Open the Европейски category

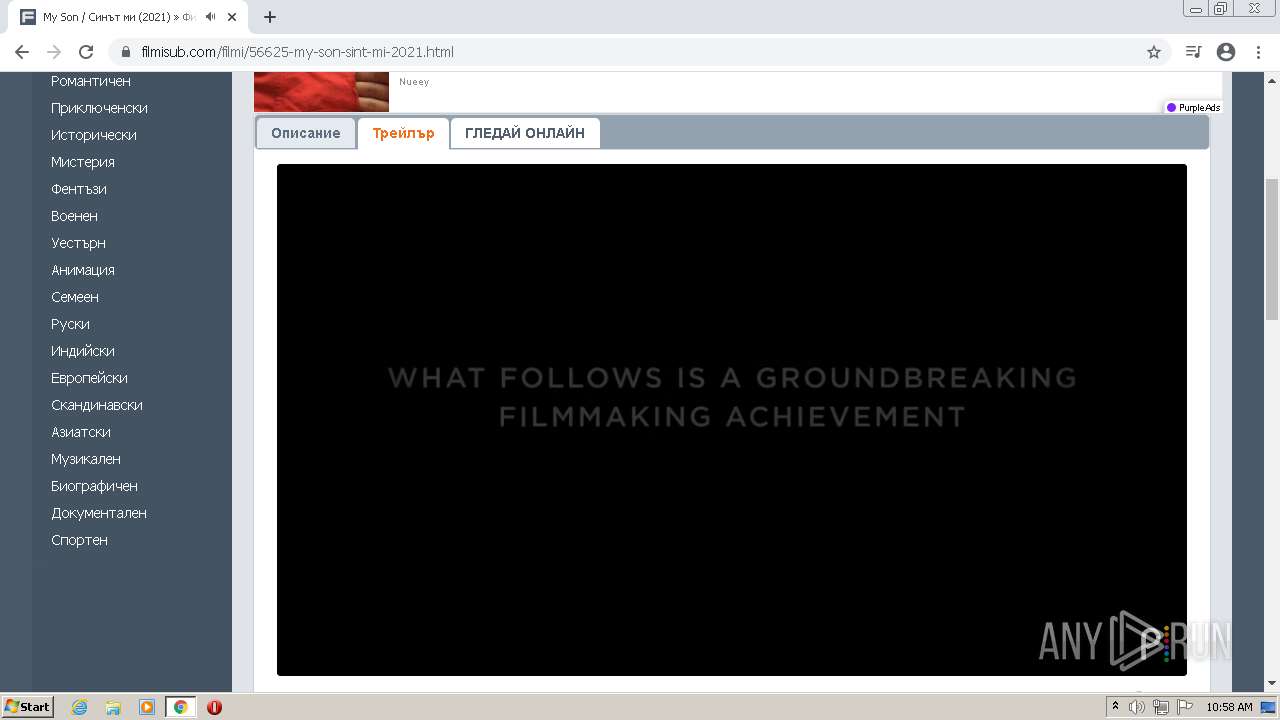[x=89, y=378]
